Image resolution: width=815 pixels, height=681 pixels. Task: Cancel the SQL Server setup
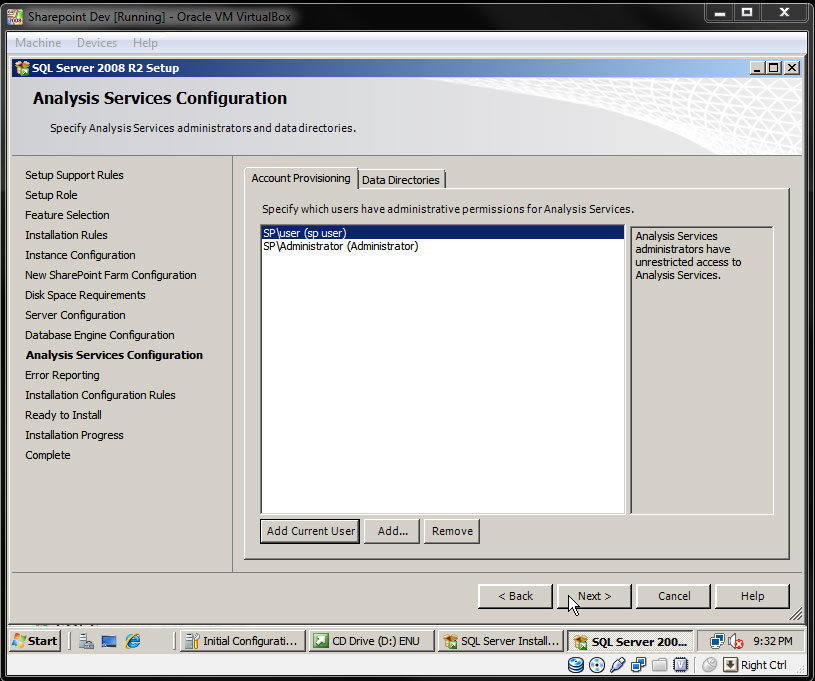[674, 596]
